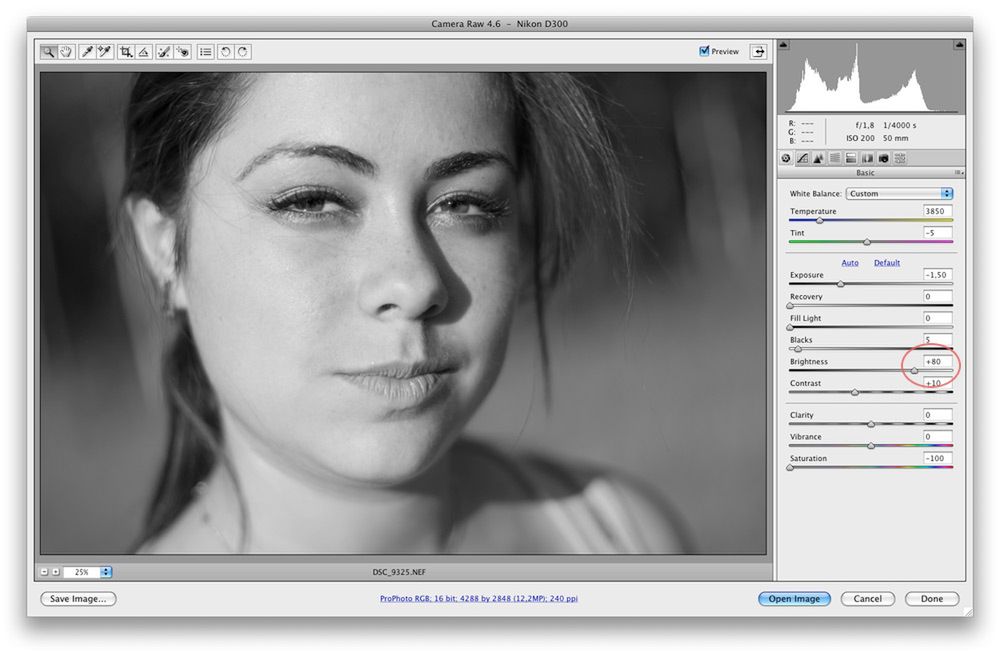Open the Camera Calibration panel tab

click(x=884, y=158)
